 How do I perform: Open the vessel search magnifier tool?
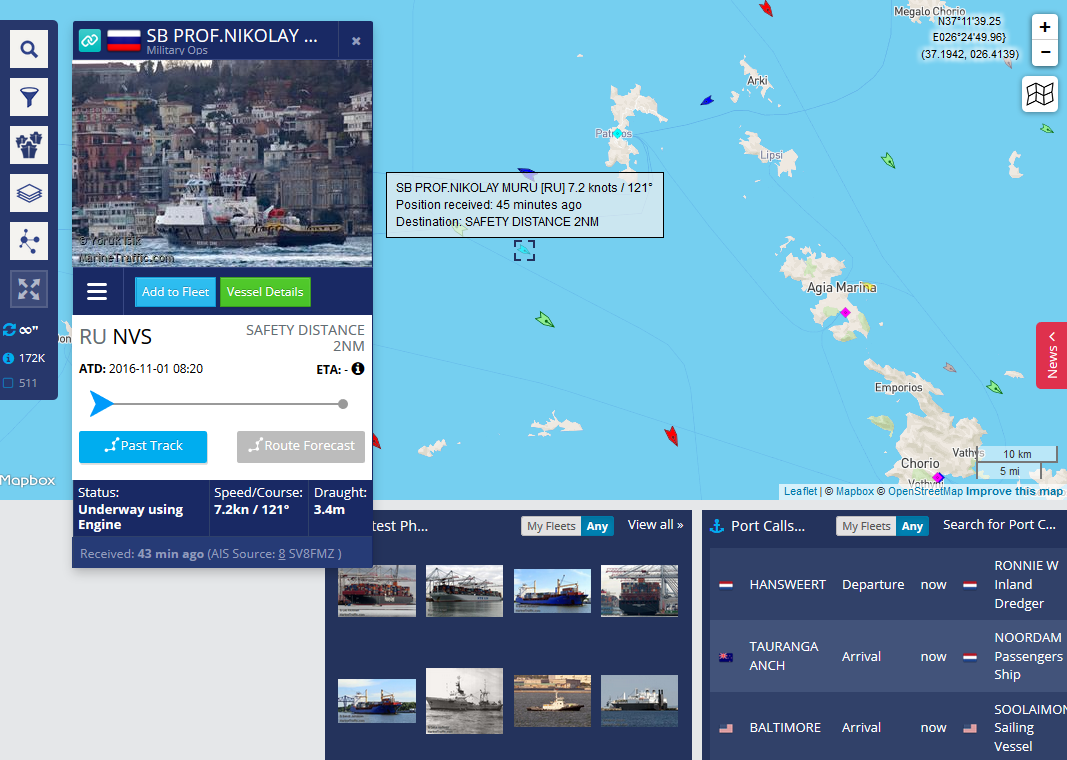[x=28, y=49]
